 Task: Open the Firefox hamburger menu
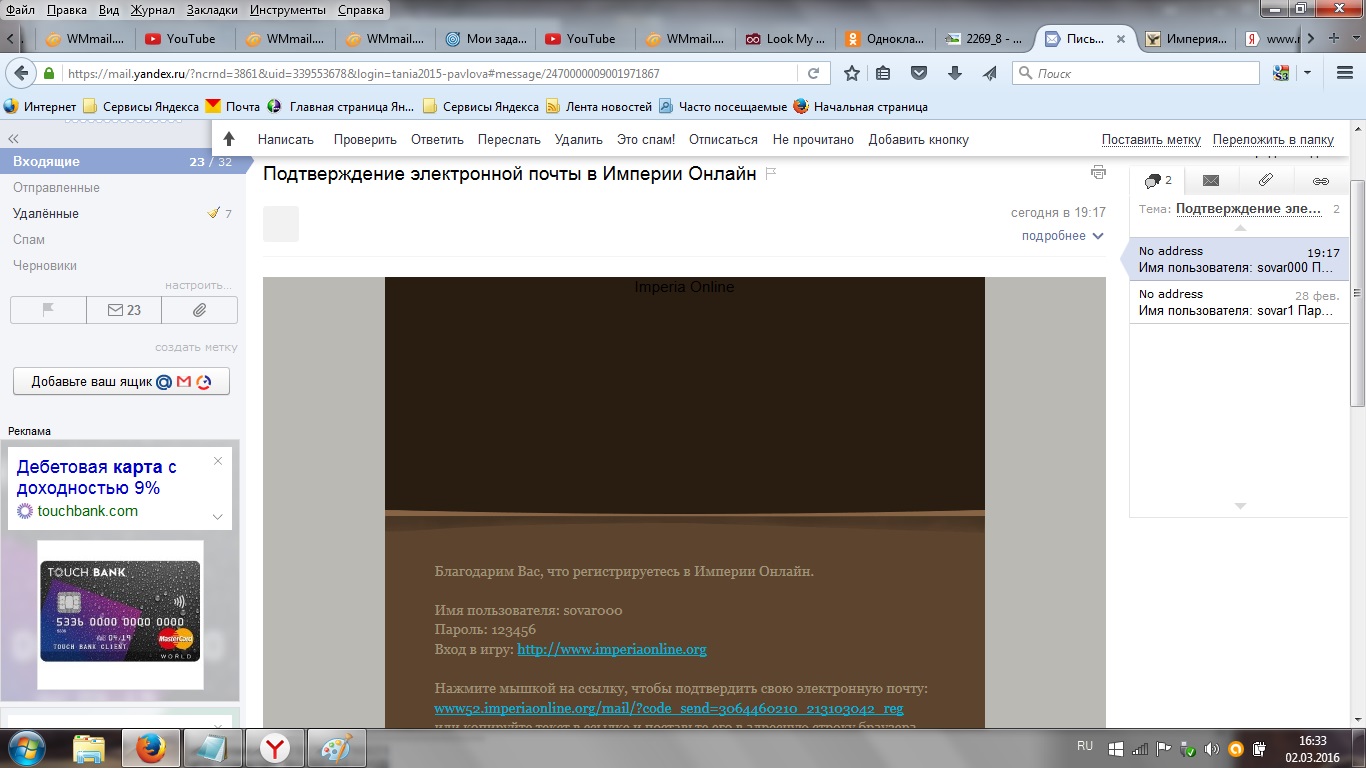1345,73
